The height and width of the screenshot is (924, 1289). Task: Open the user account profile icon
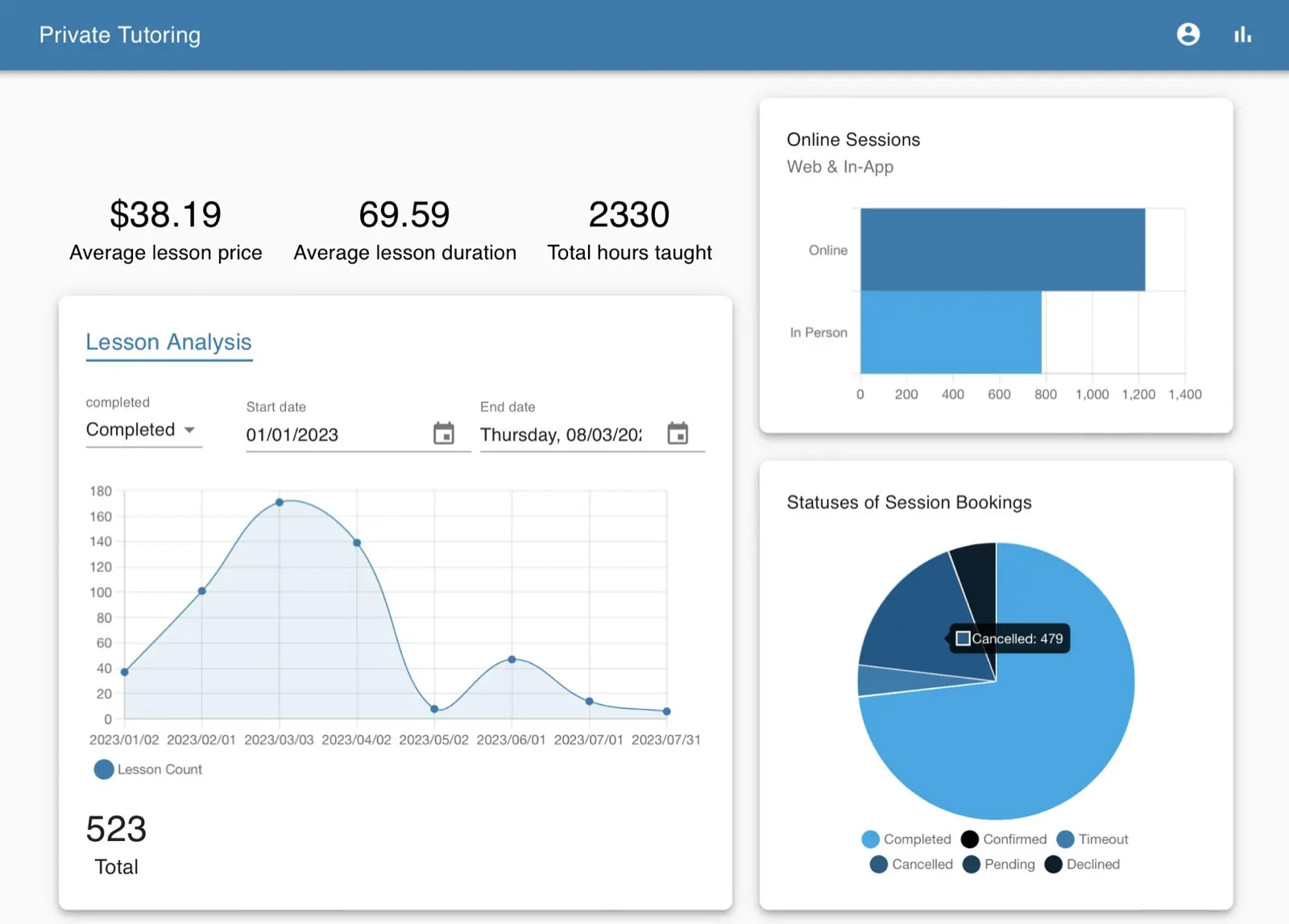(x=1188, y=35)
